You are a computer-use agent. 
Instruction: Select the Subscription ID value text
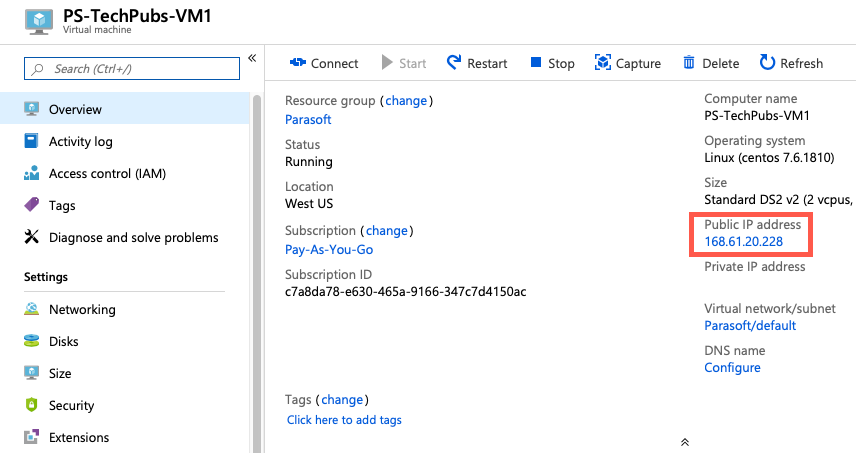pos(406,291)
